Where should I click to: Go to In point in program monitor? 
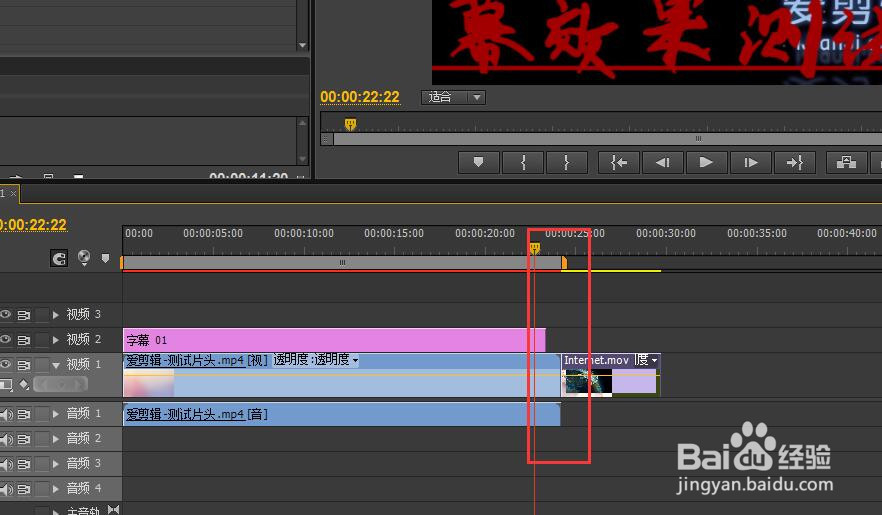(x=618, y=162)
